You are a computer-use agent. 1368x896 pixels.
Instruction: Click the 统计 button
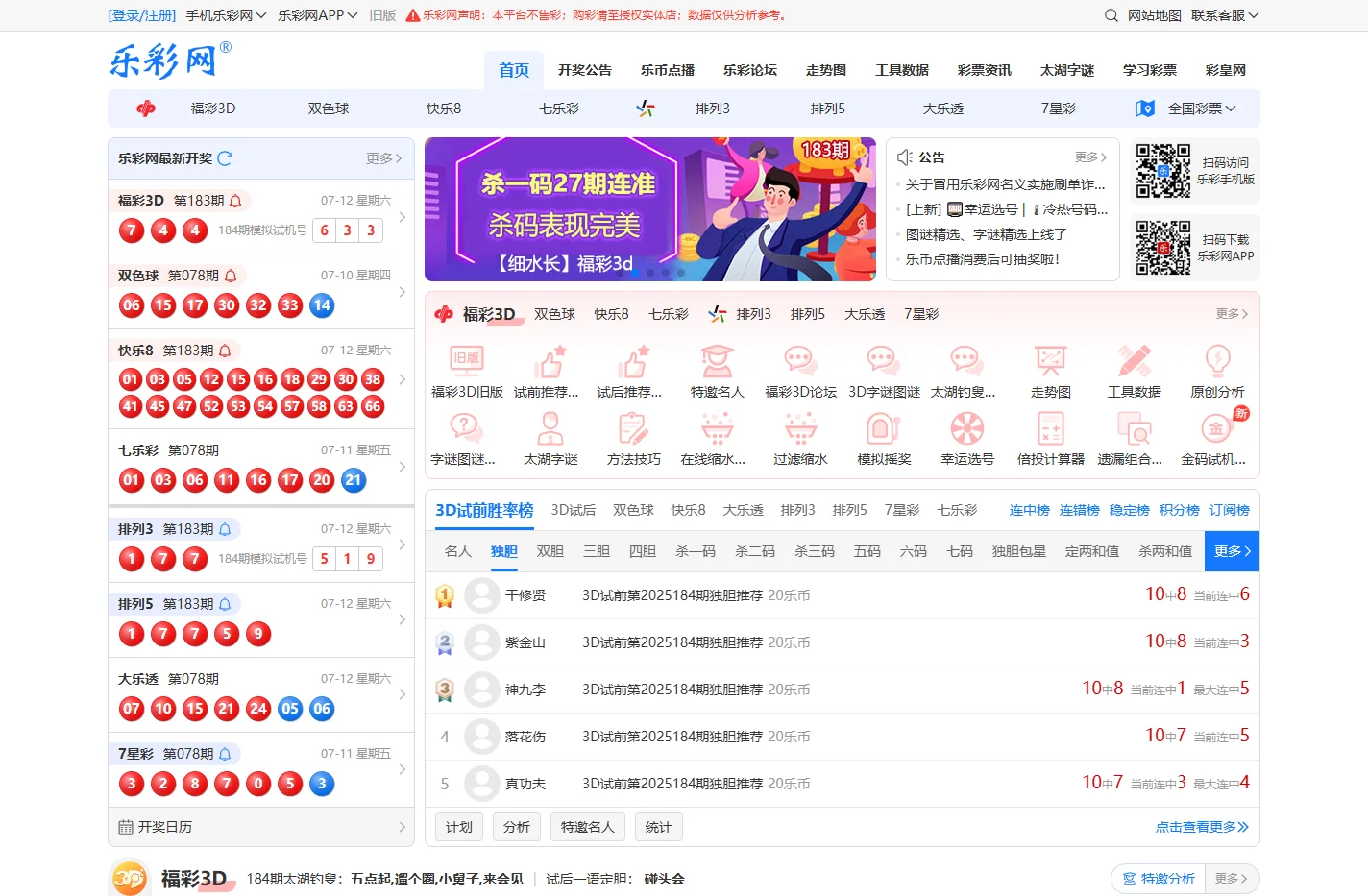coord(659,827)
